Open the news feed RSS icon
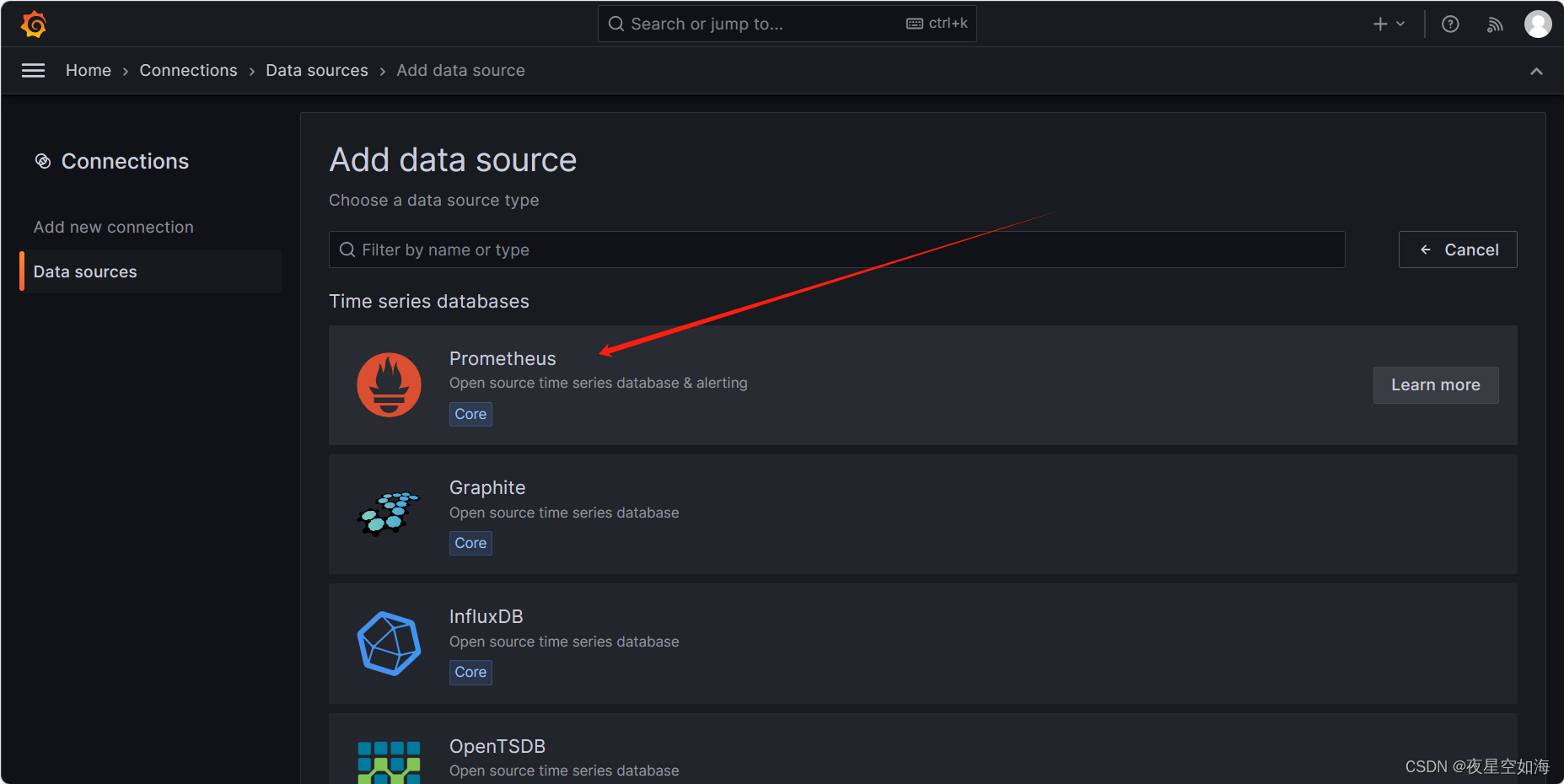Viewport: 1564px width, 784px height. (1495, 24)
